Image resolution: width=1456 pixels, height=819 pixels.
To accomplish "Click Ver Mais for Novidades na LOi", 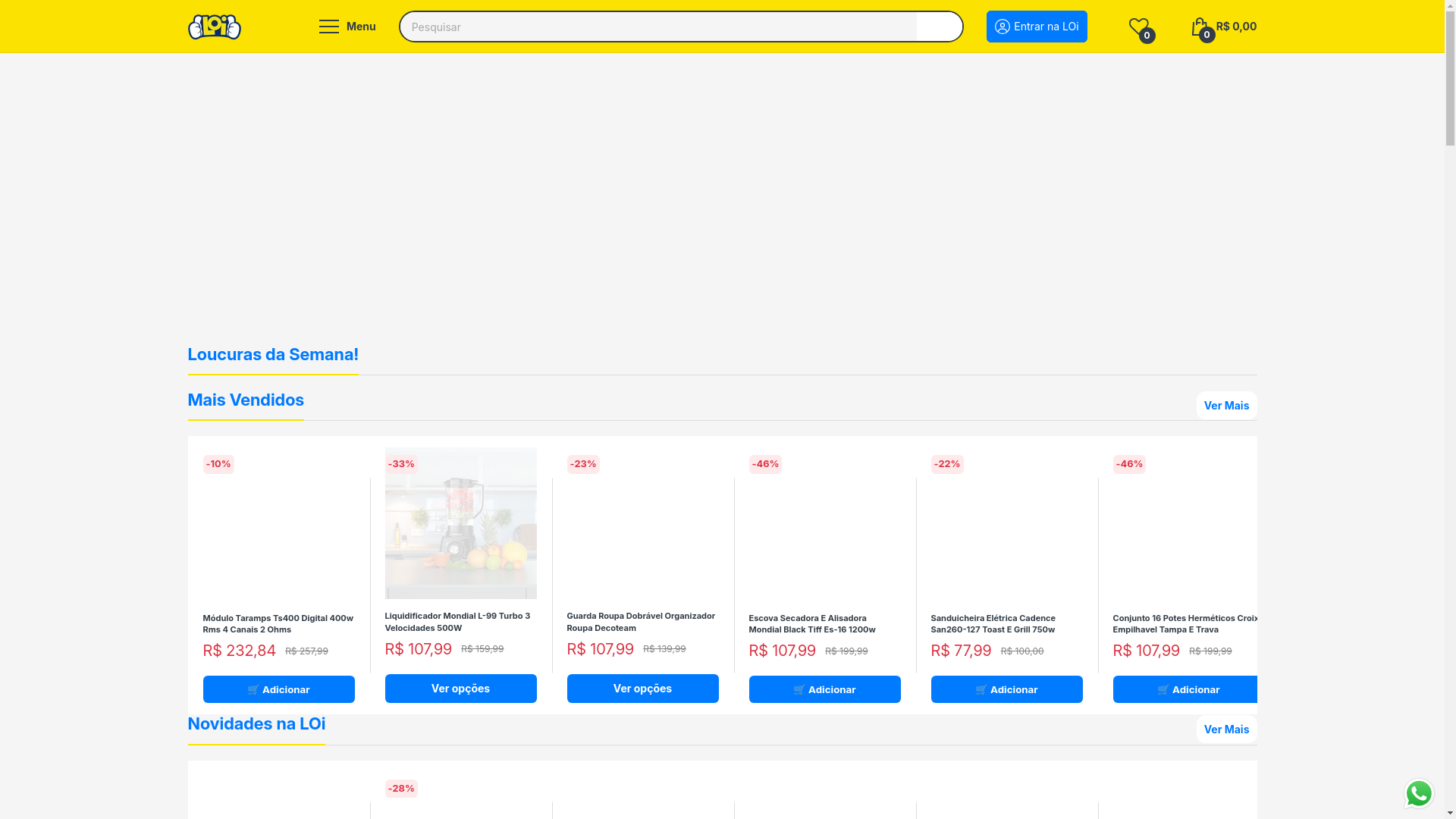I will coord(1226,730).
